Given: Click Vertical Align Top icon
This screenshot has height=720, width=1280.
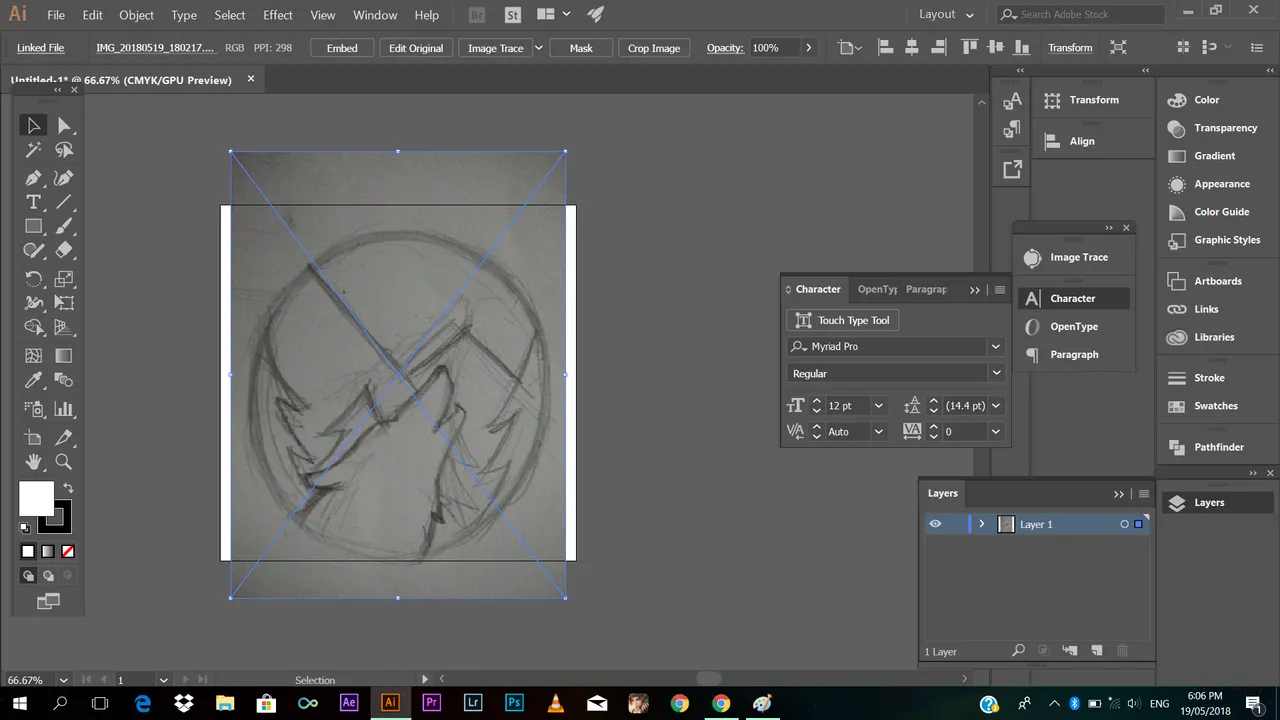Looking at the screenshot, I should tap(969, 48).
